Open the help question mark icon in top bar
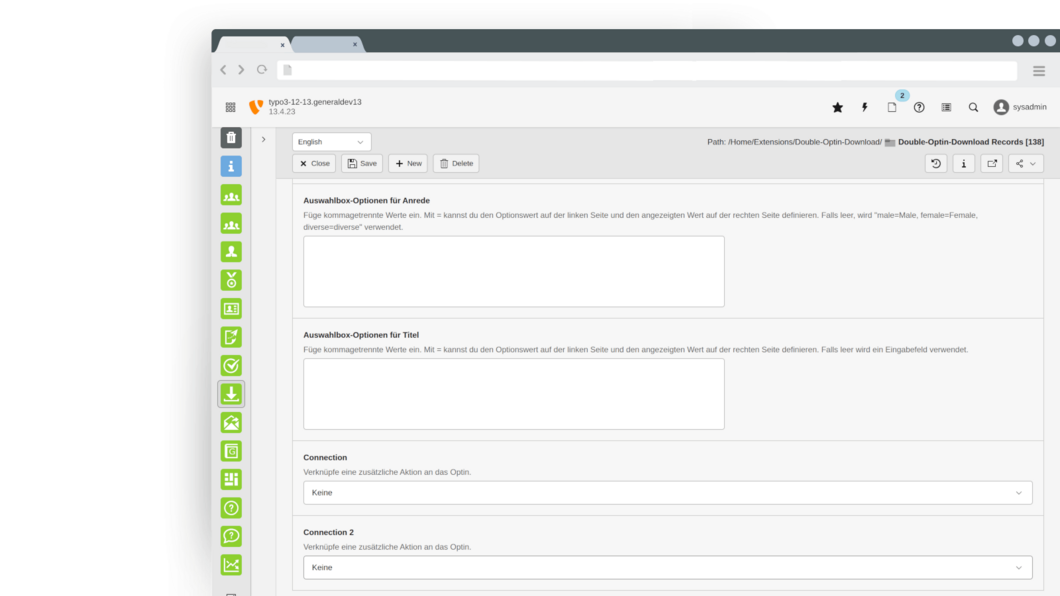Viewport: 1060px width, 596px height. (x=919, y=107)
